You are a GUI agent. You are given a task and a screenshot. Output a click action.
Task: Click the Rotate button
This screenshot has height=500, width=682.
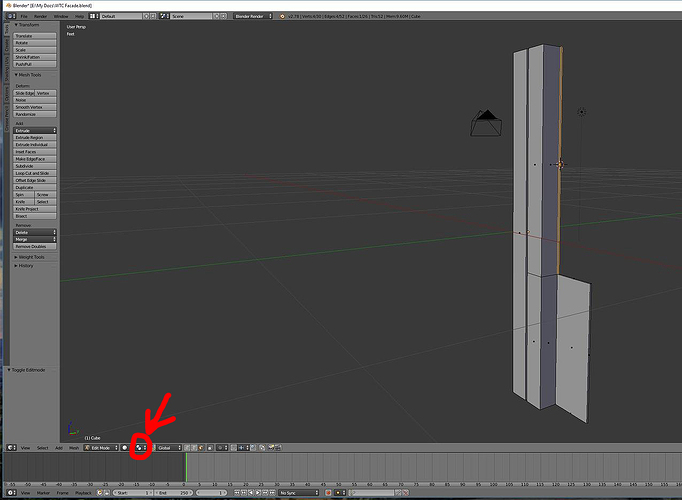click(35, 43)
